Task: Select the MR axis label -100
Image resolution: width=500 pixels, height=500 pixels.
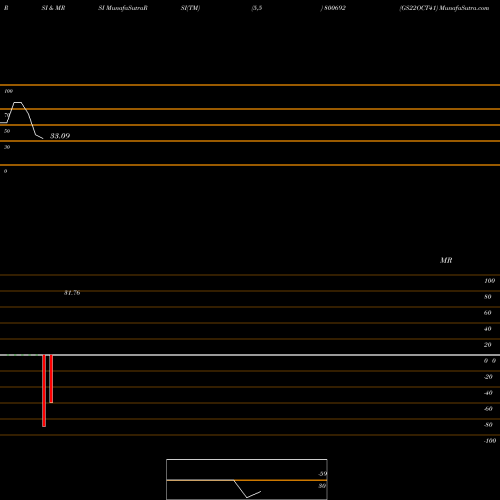Action: pyautogui.click(x=490, y=441)
